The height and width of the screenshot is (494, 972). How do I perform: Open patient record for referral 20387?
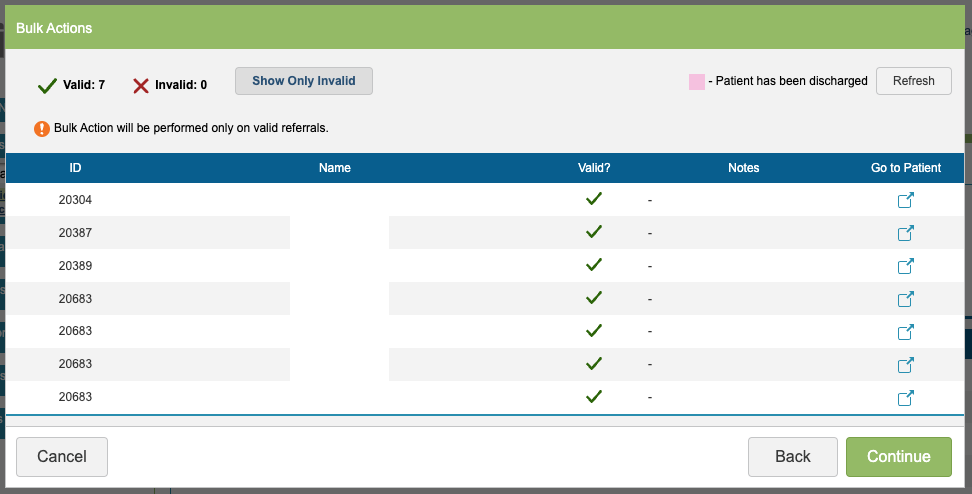(x=905, y=233)
